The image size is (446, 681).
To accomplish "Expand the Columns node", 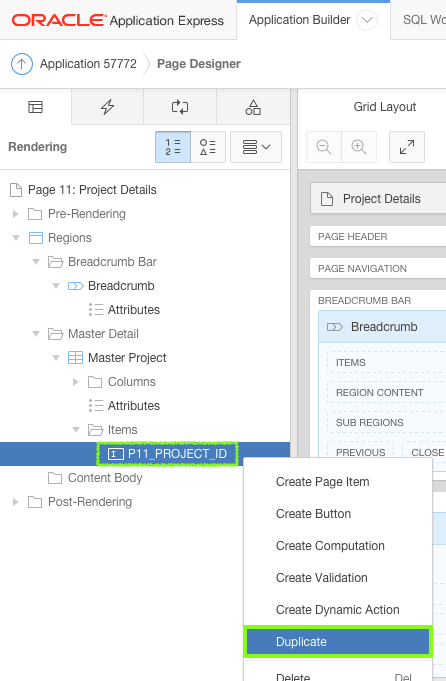I will [x=76, y=382].
